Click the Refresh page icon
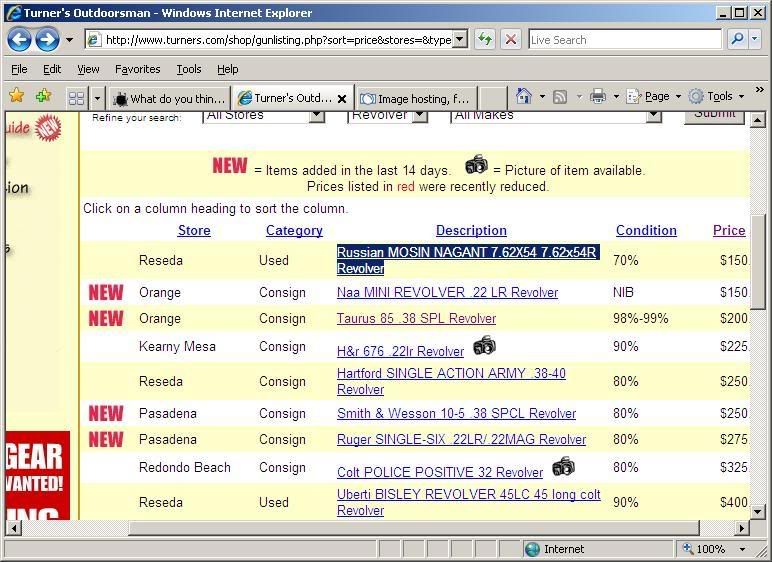 (x=485, y=40)
